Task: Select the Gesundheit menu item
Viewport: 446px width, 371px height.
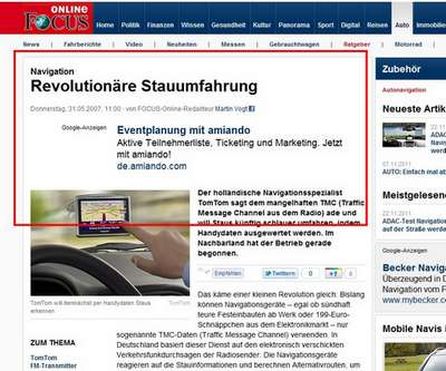Action: point(228,25)
